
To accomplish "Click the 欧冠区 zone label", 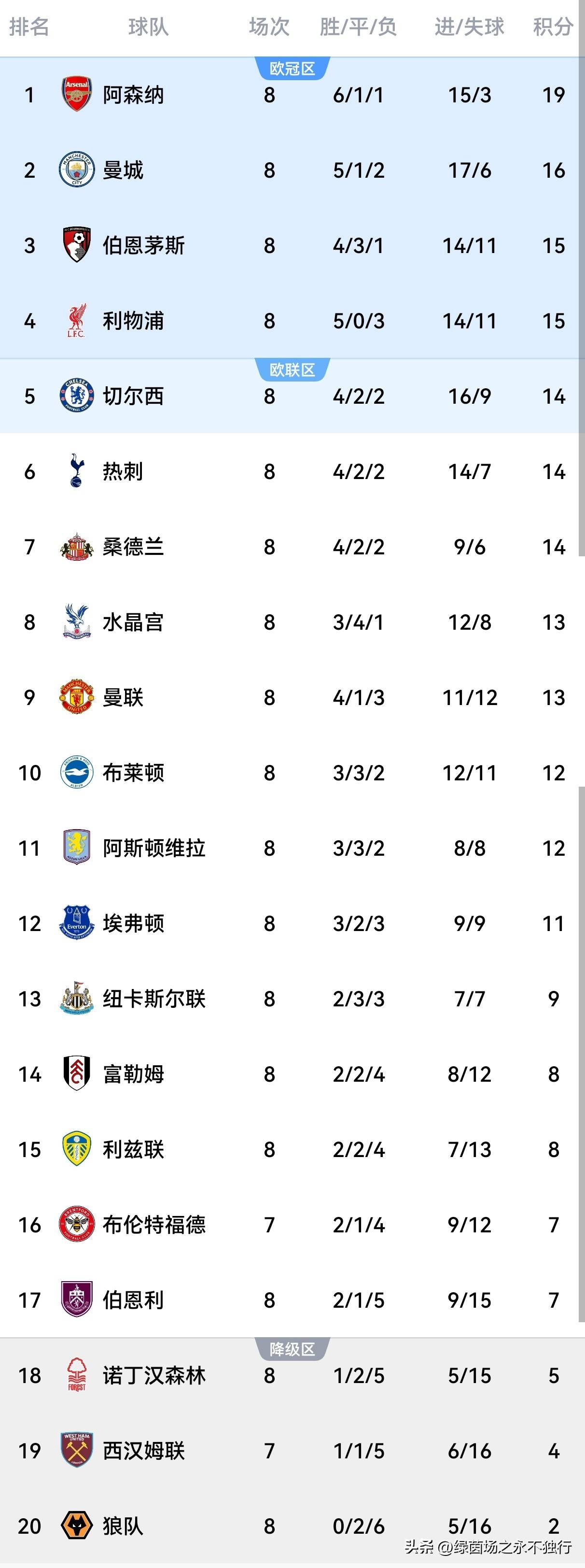I will [292, 68].
